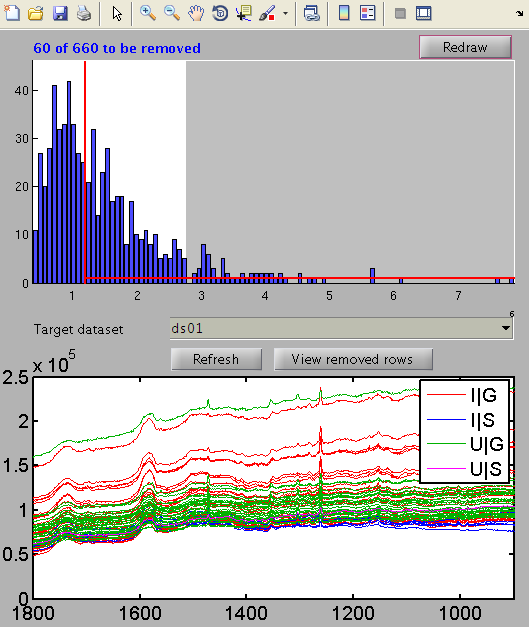Enable the Rotate 3D tool
This screenshot has height=627, width=529.
tap(220, 13)
